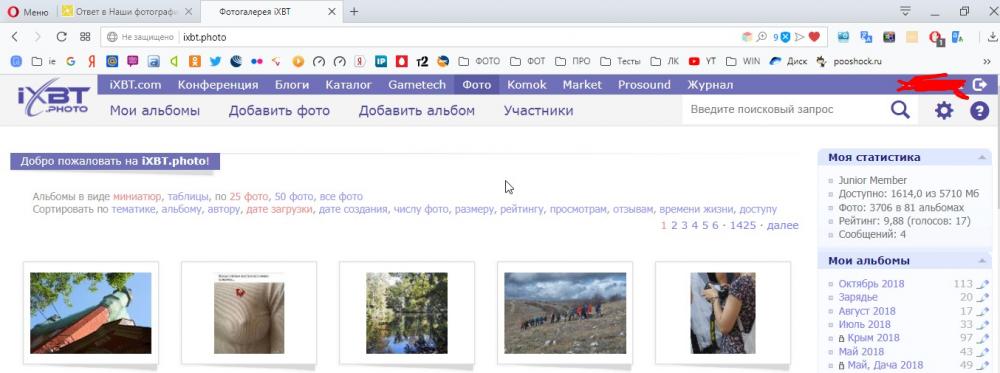Screen dimensions: 1000x373
Task: Click Добавить фото
Action: 279,111
